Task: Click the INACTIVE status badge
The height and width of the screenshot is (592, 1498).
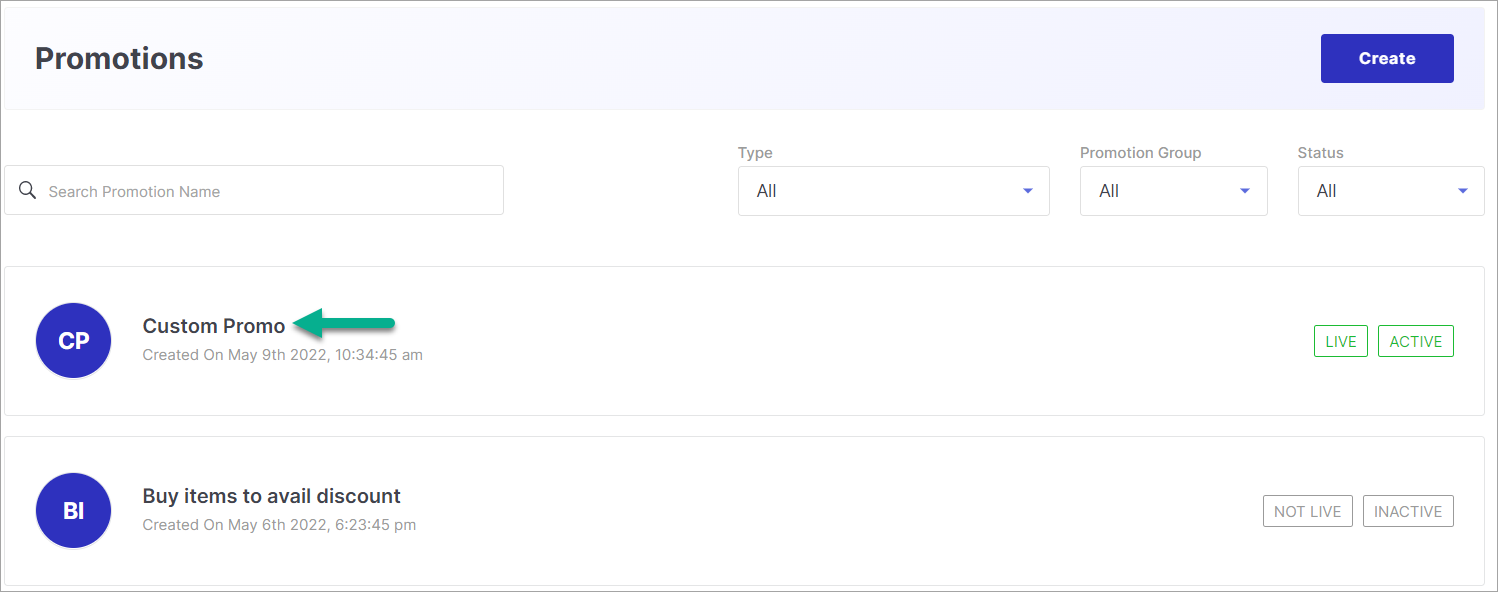Action: coord(1408,511)
